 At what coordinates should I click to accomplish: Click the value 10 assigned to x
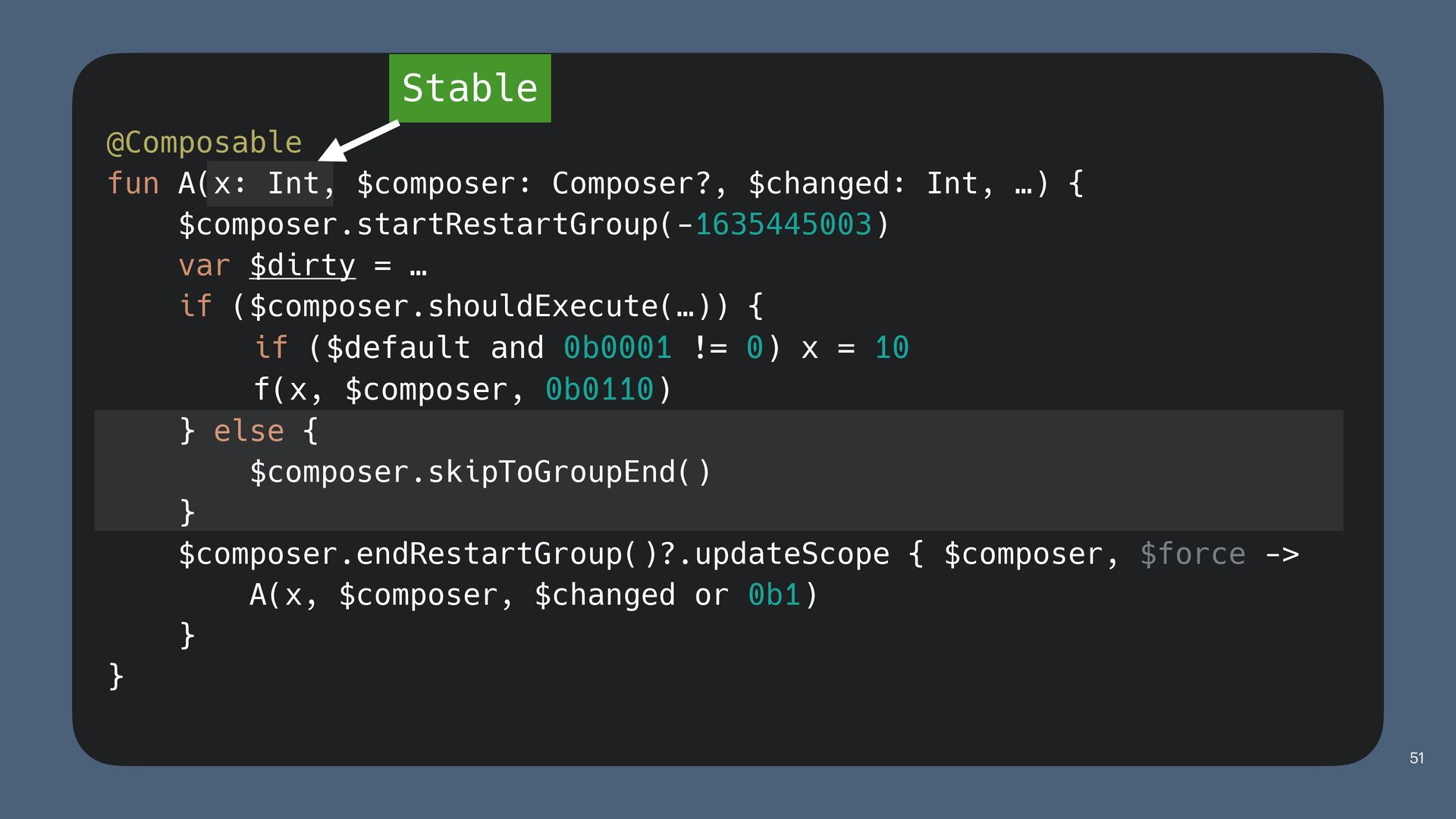pos(892,348)
